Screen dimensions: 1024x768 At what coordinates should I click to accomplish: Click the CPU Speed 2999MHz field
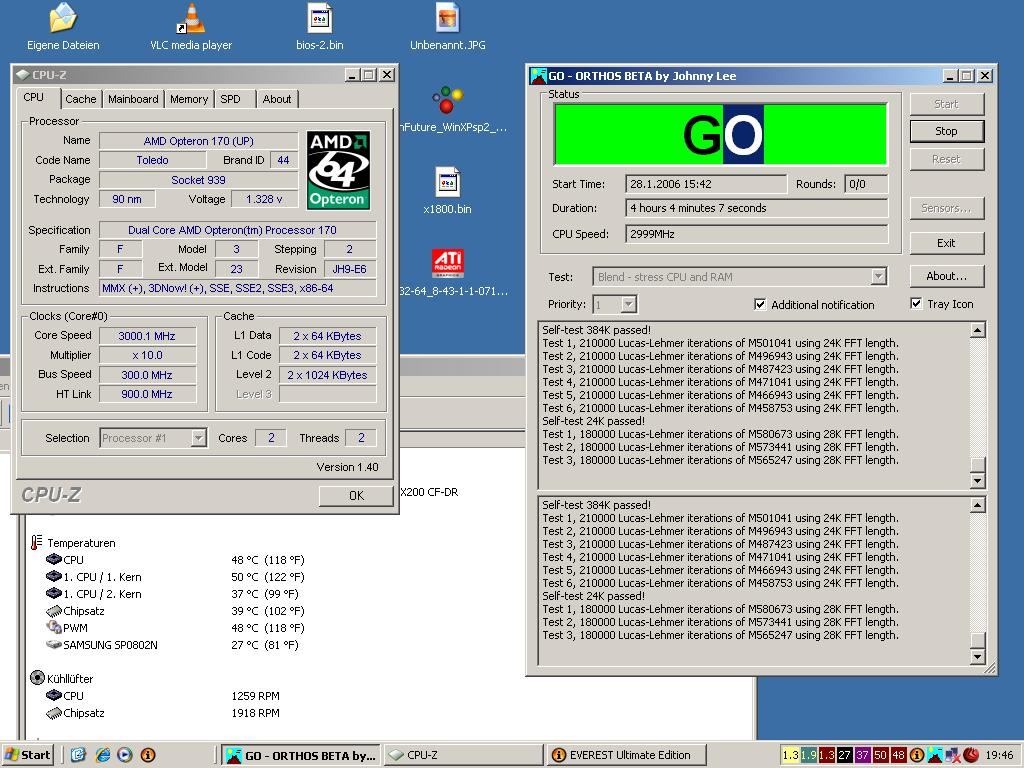point(756,234)
